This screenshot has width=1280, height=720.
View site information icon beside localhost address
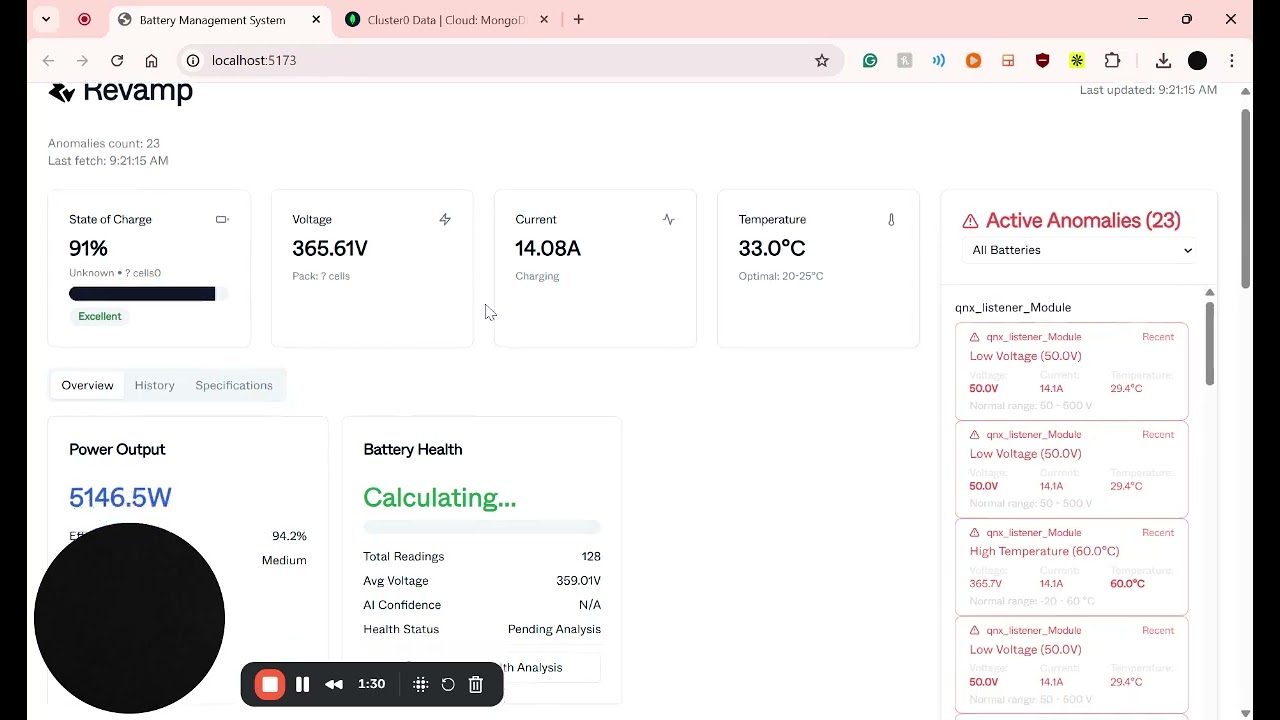click(x=192, y=61)
